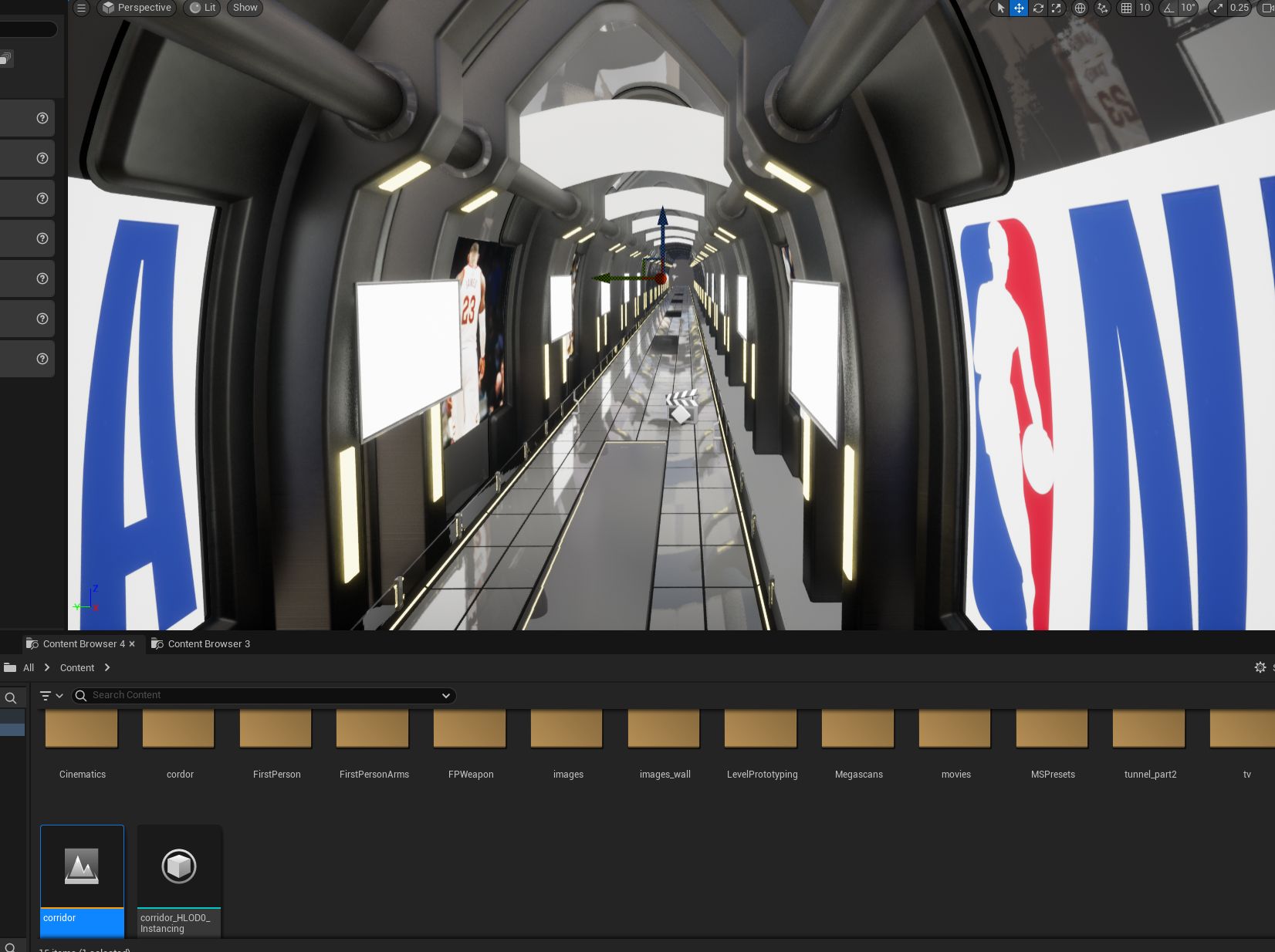Toggle grid snapping
This screenshot has height=952, width=1275.
[1126, 8]
